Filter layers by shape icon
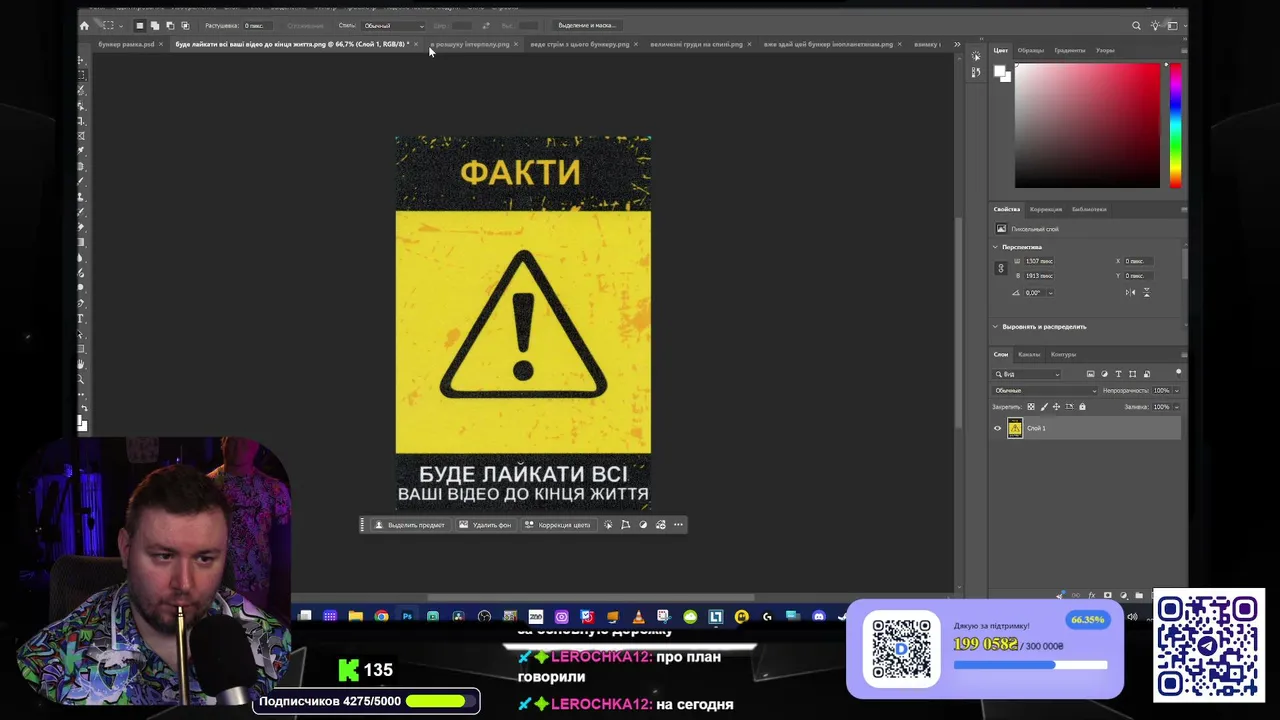 coord(1132,374)
